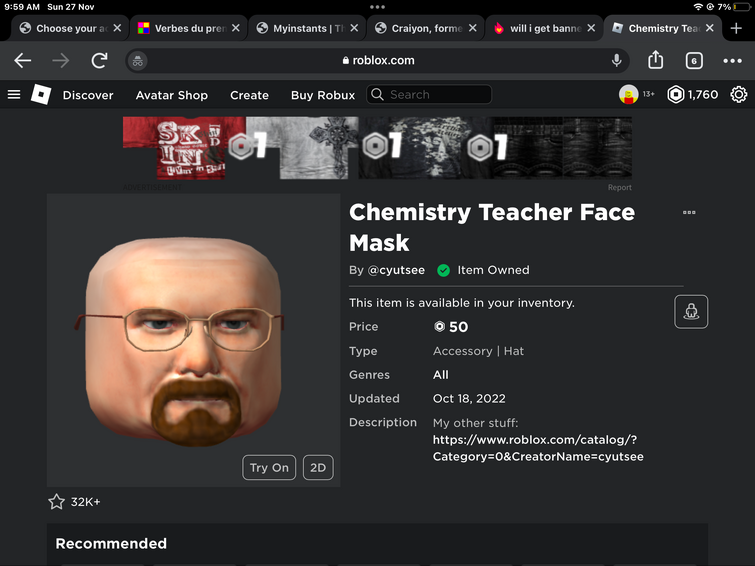Image resolution: width=755 pixels, height=566 pixels.
Task: Close the 'Verbes du pren' tab
Action: [x=235, y=28]
